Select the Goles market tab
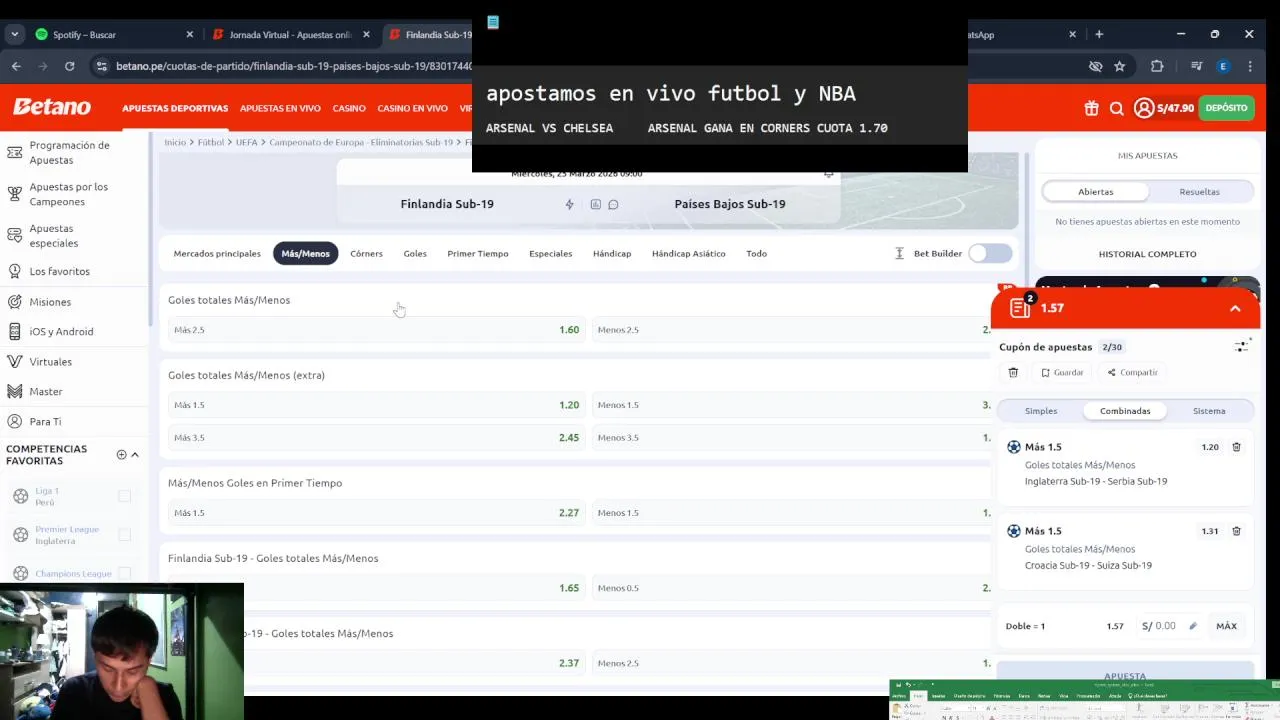The height and width of the screenshot is (720, 1280). pyautogui.click(x=415, y=254)
